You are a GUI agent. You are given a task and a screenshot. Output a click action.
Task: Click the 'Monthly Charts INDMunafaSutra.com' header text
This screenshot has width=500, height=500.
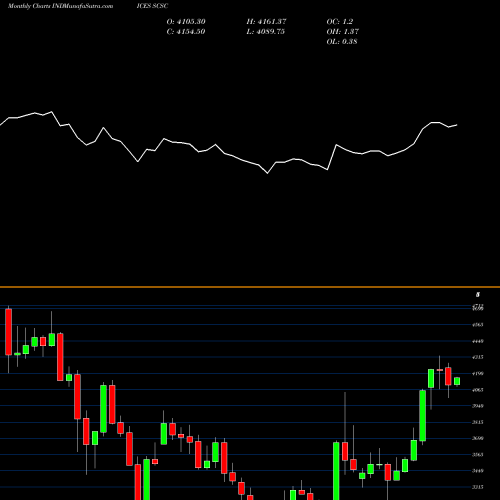coord(60,6)
